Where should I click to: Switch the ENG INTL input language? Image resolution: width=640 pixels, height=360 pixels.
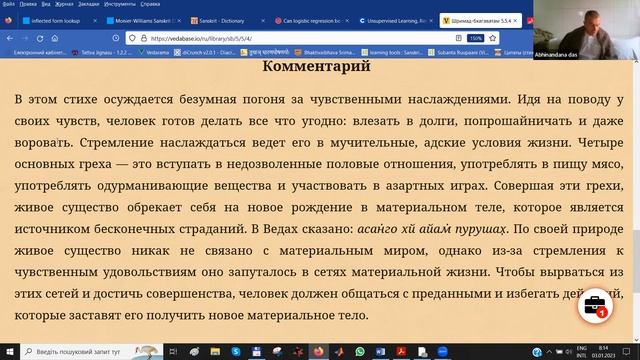point(582,351)
